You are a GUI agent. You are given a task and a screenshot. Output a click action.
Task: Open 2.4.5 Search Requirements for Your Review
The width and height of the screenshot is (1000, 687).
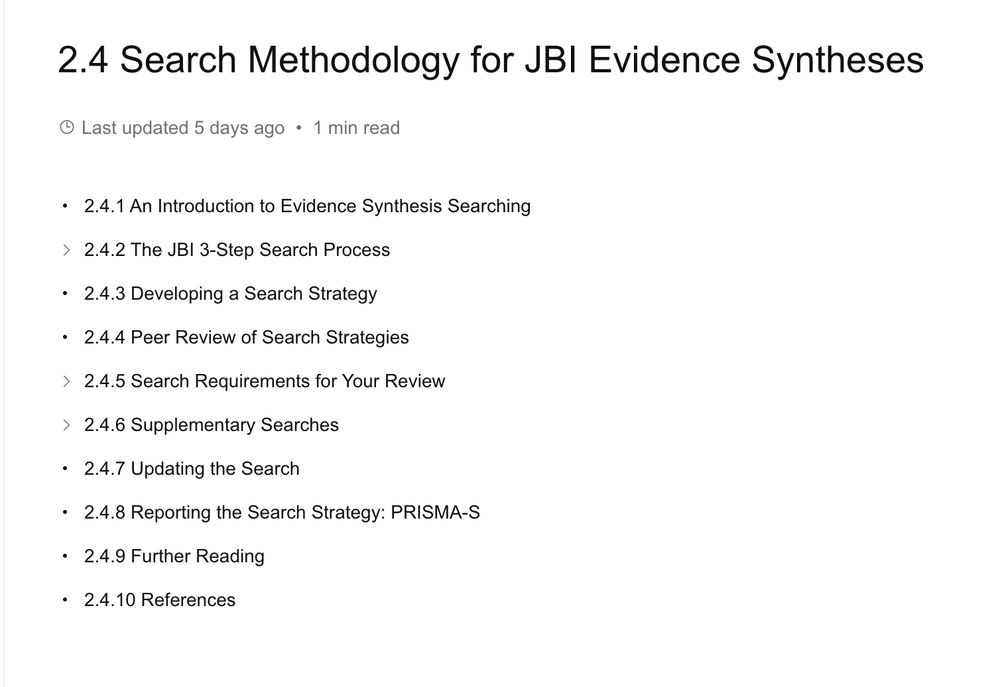tap(265, 381)
